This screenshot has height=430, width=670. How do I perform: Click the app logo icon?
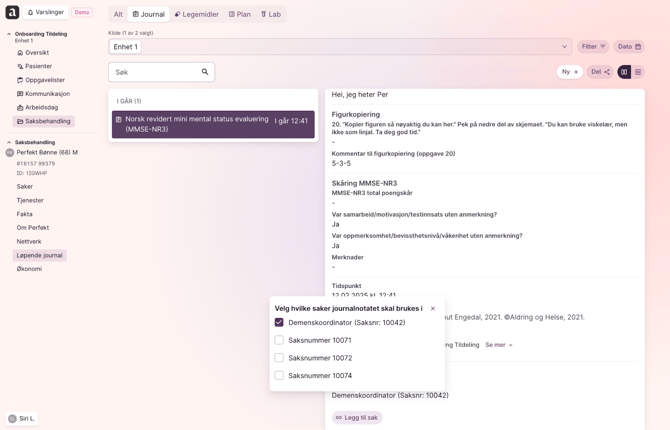[x=12, y=12]
